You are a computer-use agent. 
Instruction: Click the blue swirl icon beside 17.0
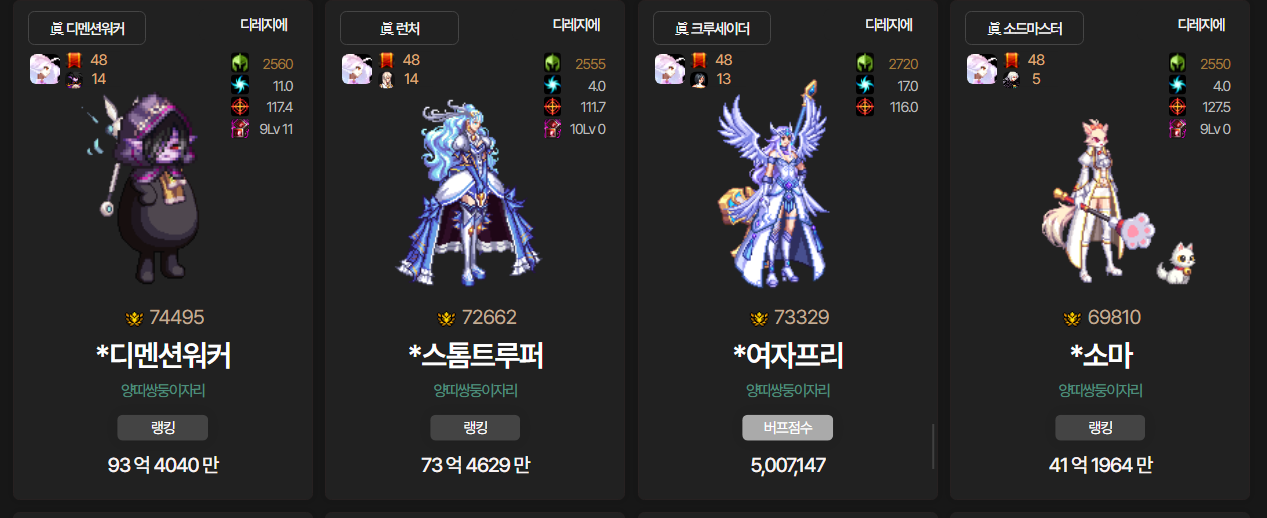(x=865, y=86)
